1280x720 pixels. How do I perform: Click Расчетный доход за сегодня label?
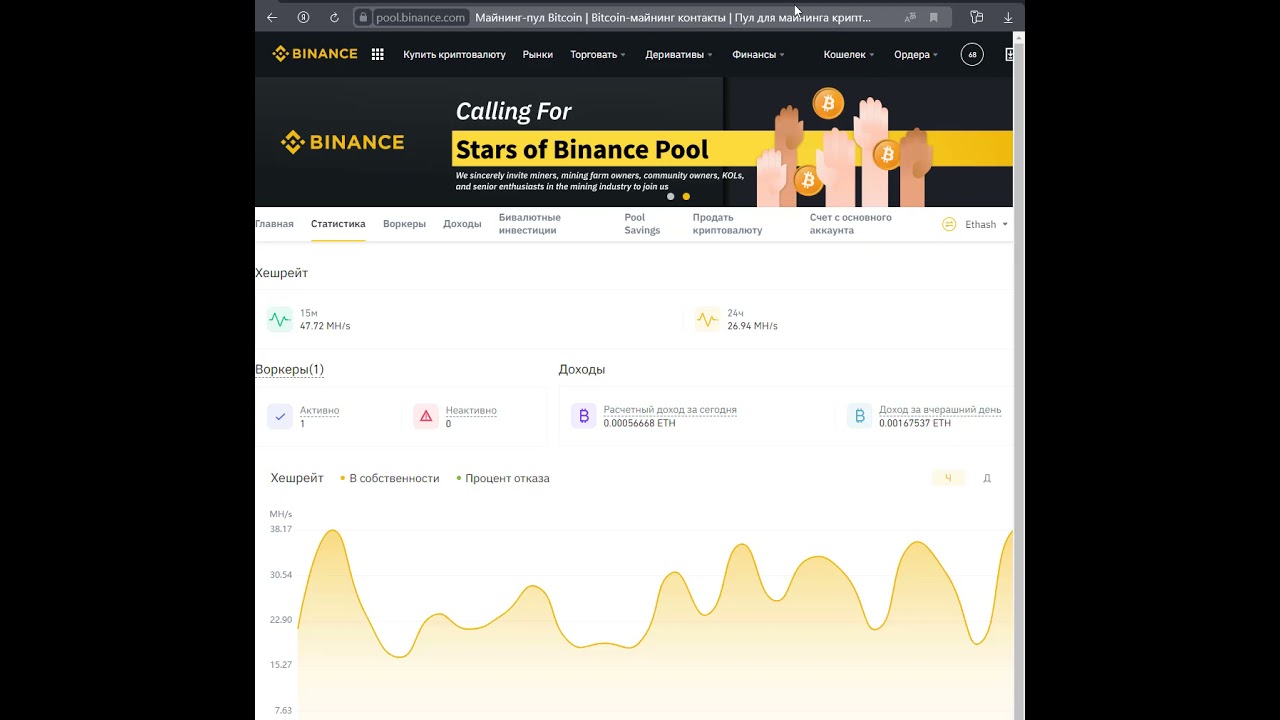[670, 410]
